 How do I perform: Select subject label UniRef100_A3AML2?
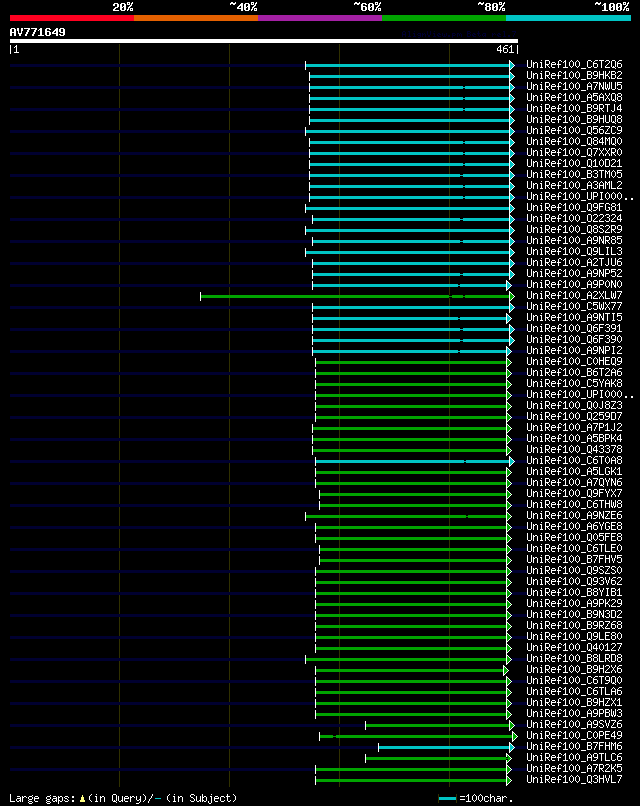(574, 185)
